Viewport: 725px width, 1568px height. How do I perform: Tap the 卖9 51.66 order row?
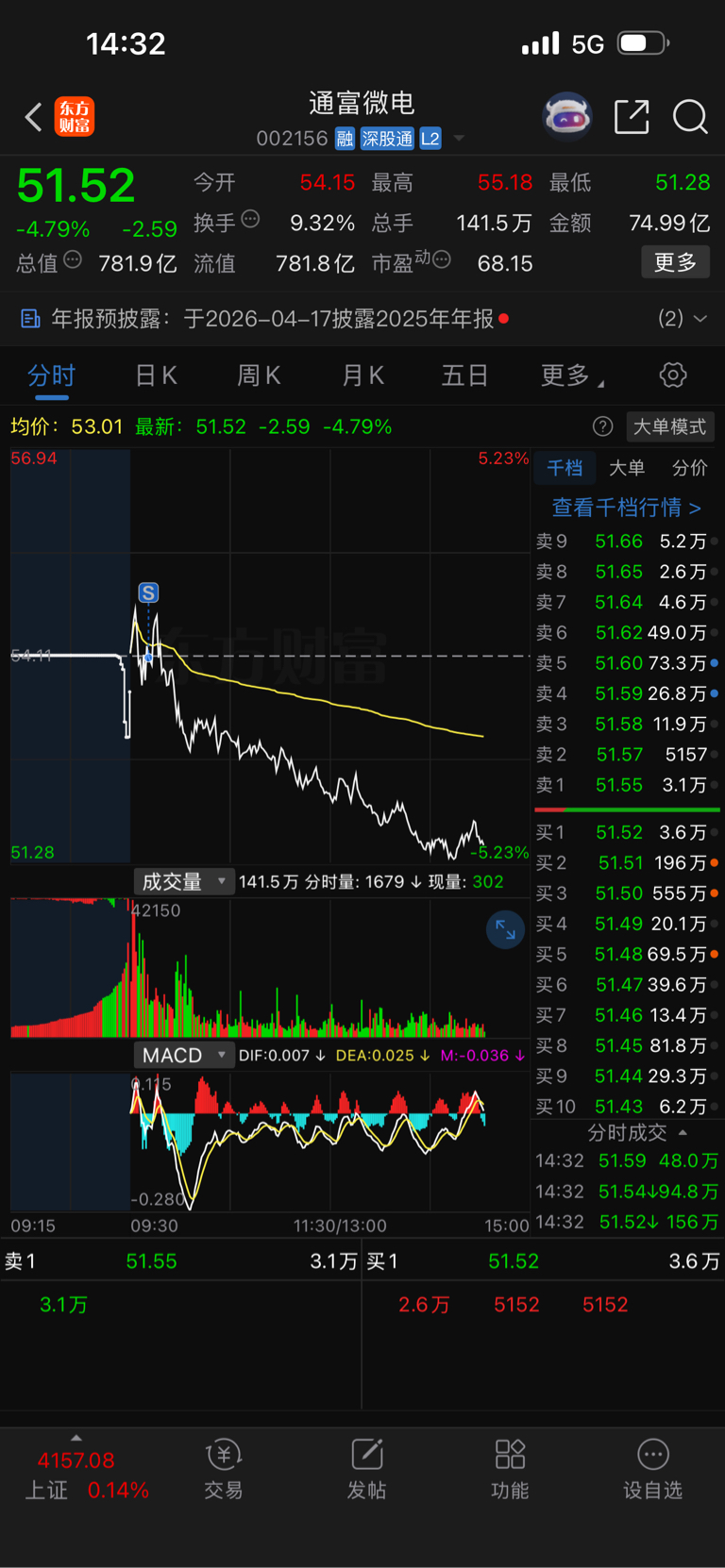627,542
